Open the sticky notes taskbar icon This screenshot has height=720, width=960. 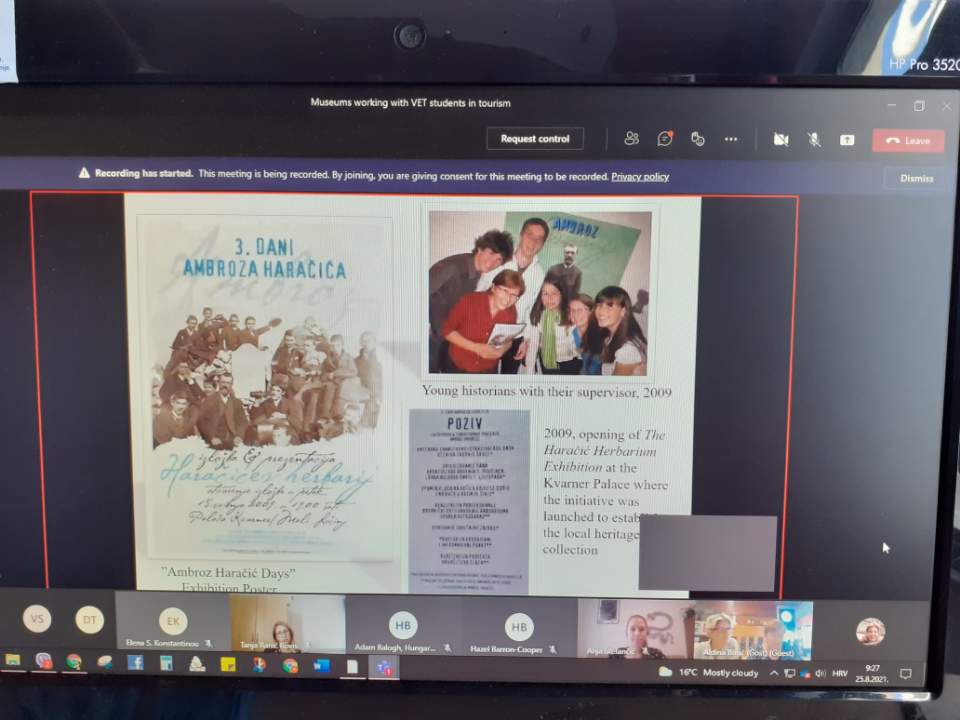(228, 664)
